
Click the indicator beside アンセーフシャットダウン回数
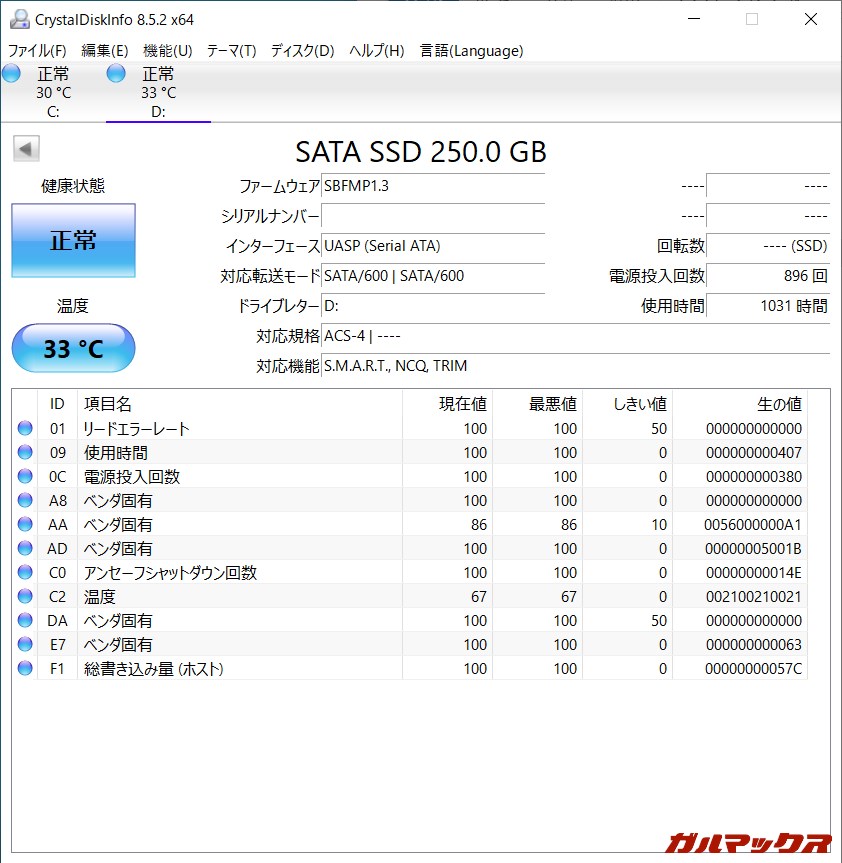(x=24, y=572)
